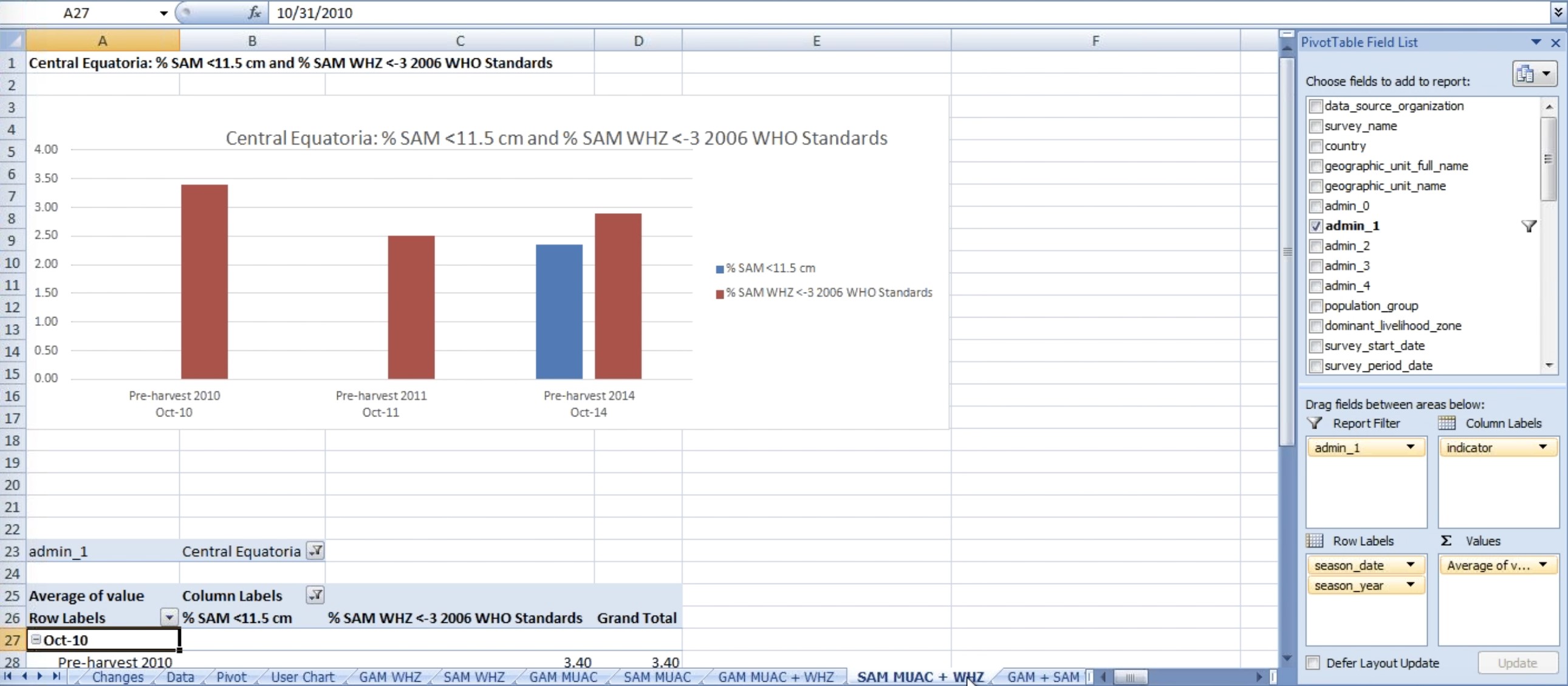The image size is (1568, 686).
Task: Click the Update button
Action: (1517, 663)
